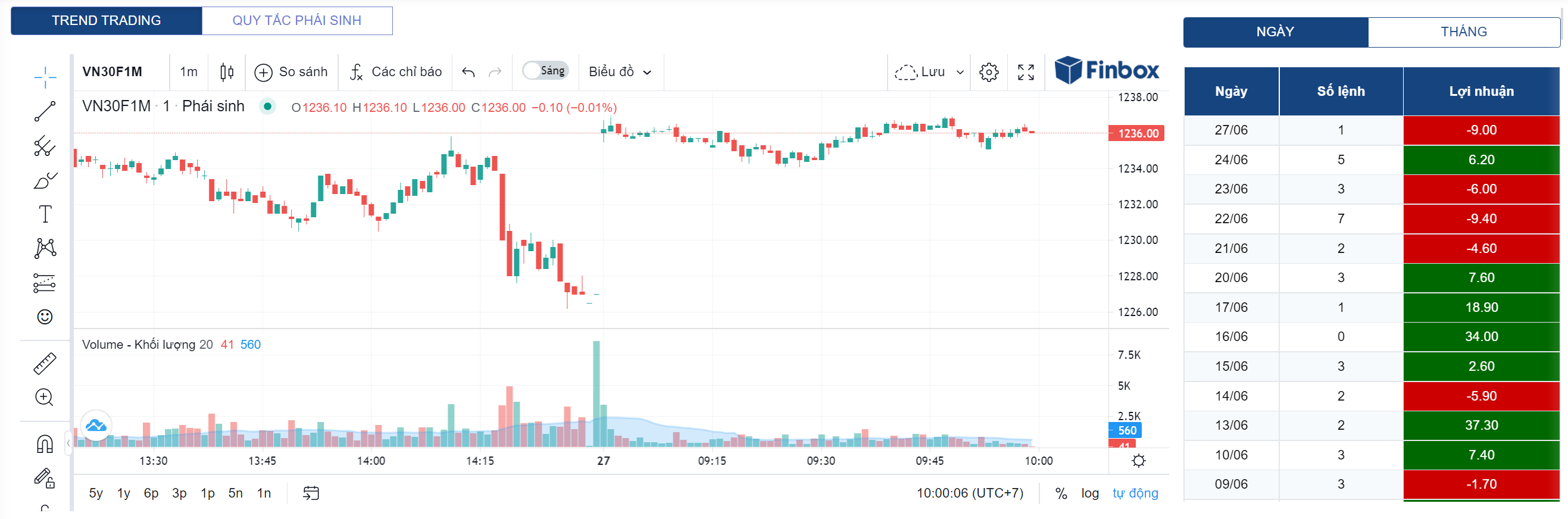Select the trend line drawing tool
Image resolution: width=1568 pixels, height=519 pixels.
pos(45,111)
